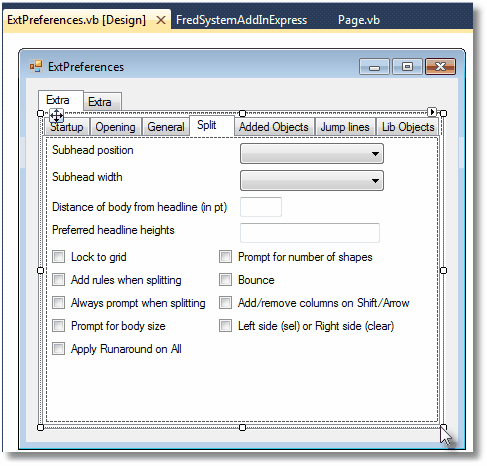Close the ExtPreferences.vb [Design] document tab
The height and width of the screenshot is (466, 487).
[161, 20]
